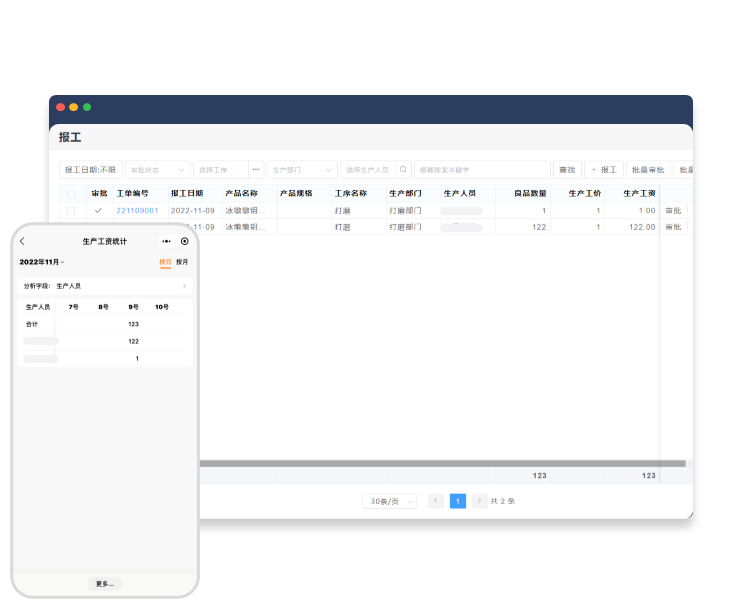756x614 pixels.
Task: Click the 8号 column header on phone
Action: (x=103, y=307)
